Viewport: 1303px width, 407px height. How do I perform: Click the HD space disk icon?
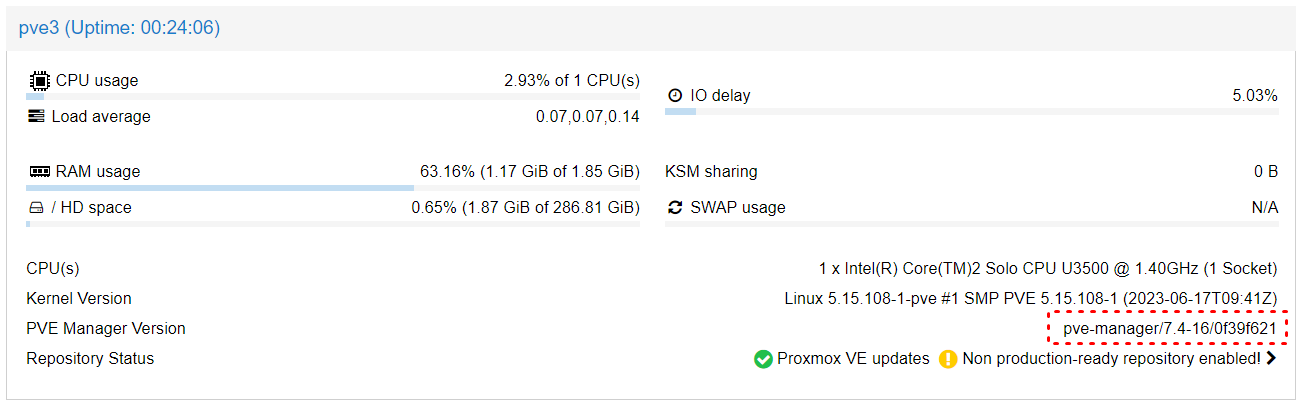click(36, 208)
